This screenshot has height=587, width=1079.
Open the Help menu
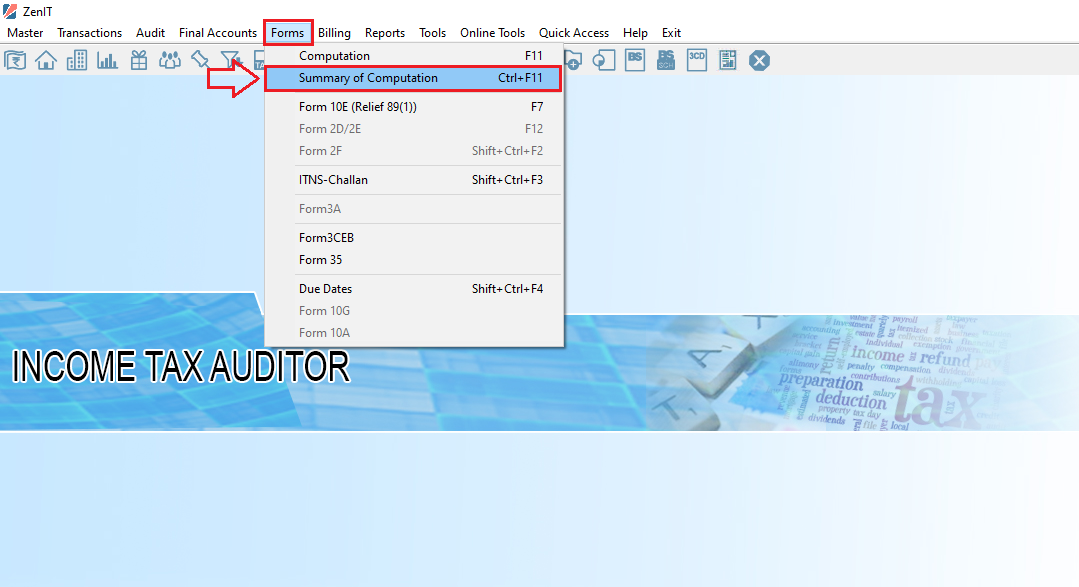(635, 32)
